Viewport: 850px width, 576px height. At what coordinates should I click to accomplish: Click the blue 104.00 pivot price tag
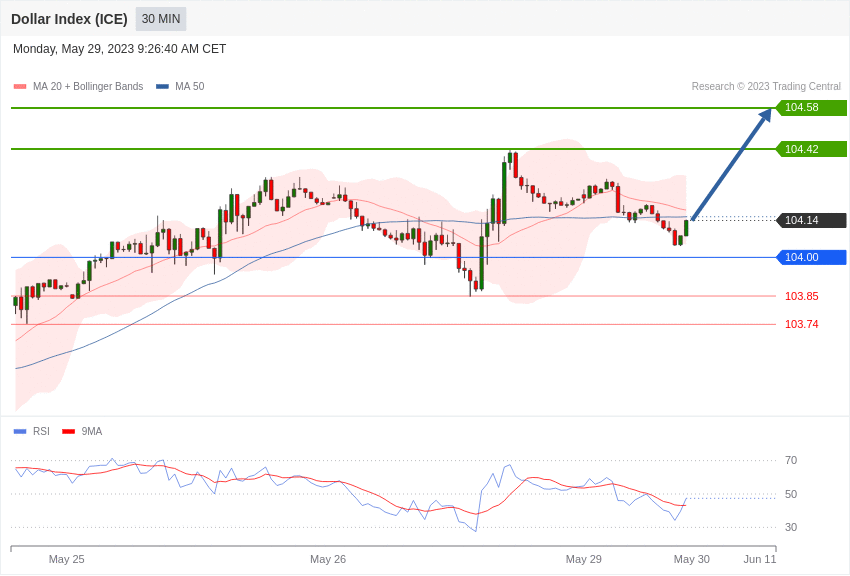812,257
